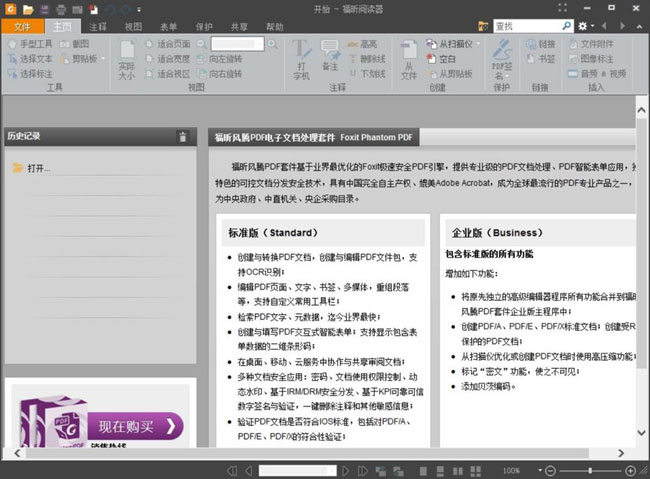This screenshot has width=650, height=479.
Task: Open the settings gear dropdown
Action: pyautogui.click(x=585, y=26)
